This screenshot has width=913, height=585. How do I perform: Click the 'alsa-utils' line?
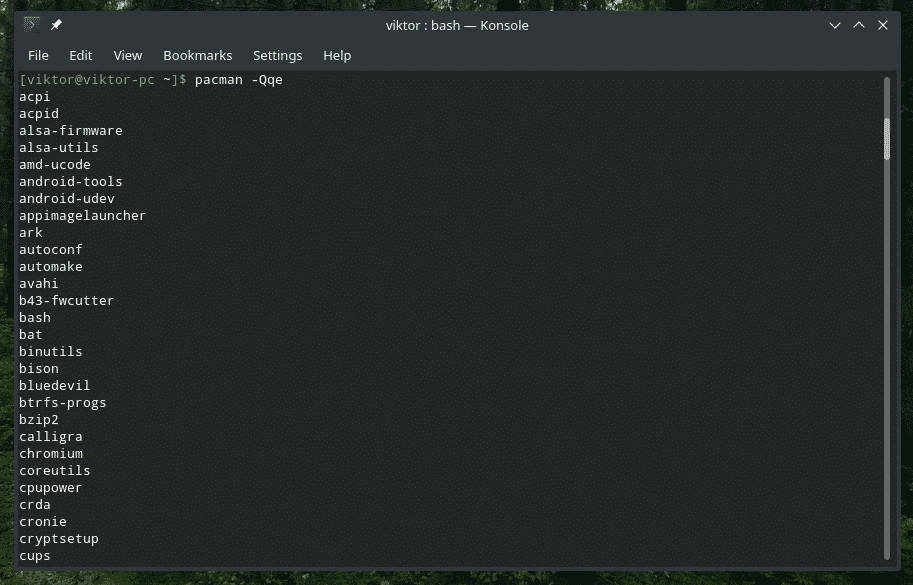coord(58,148)
